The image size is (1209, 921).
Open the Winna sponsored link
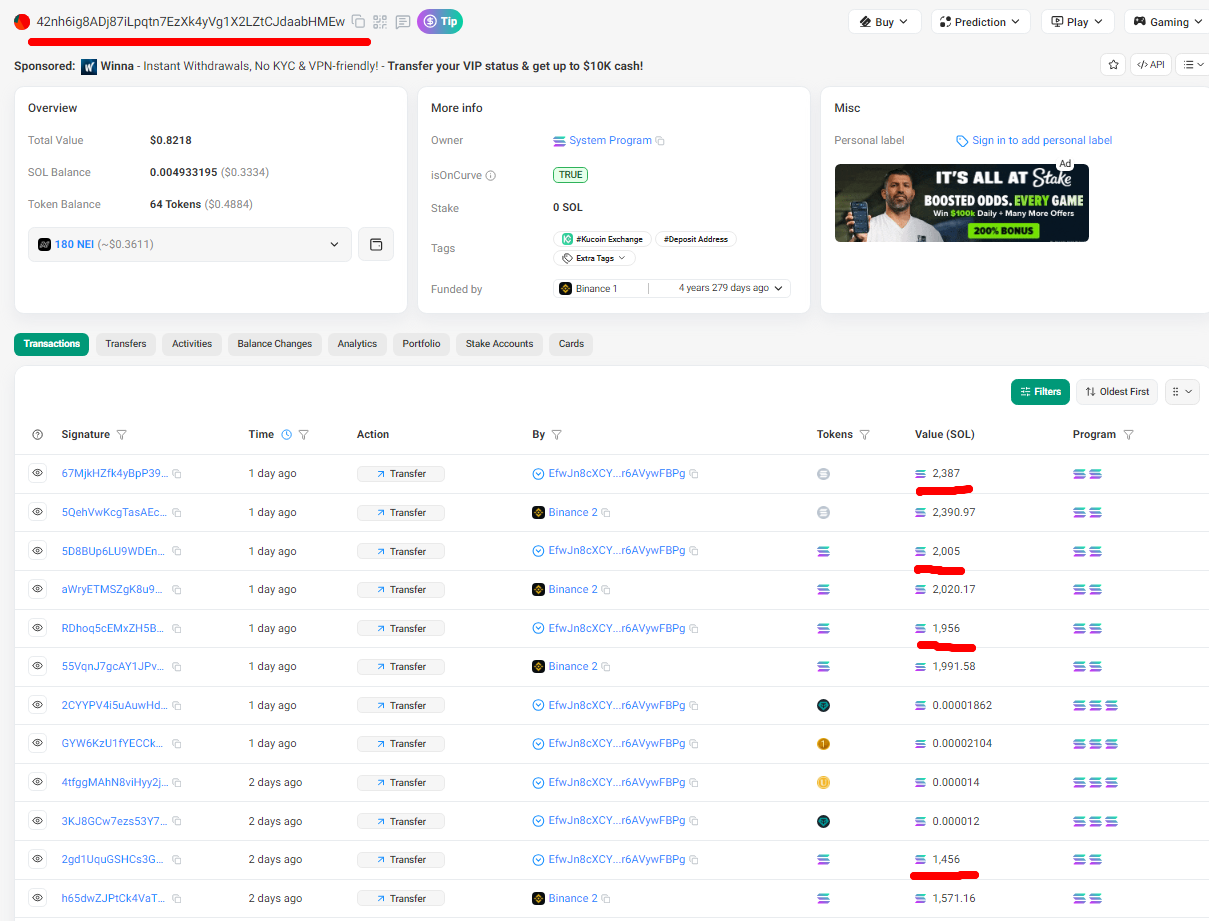tap(117, 66)
